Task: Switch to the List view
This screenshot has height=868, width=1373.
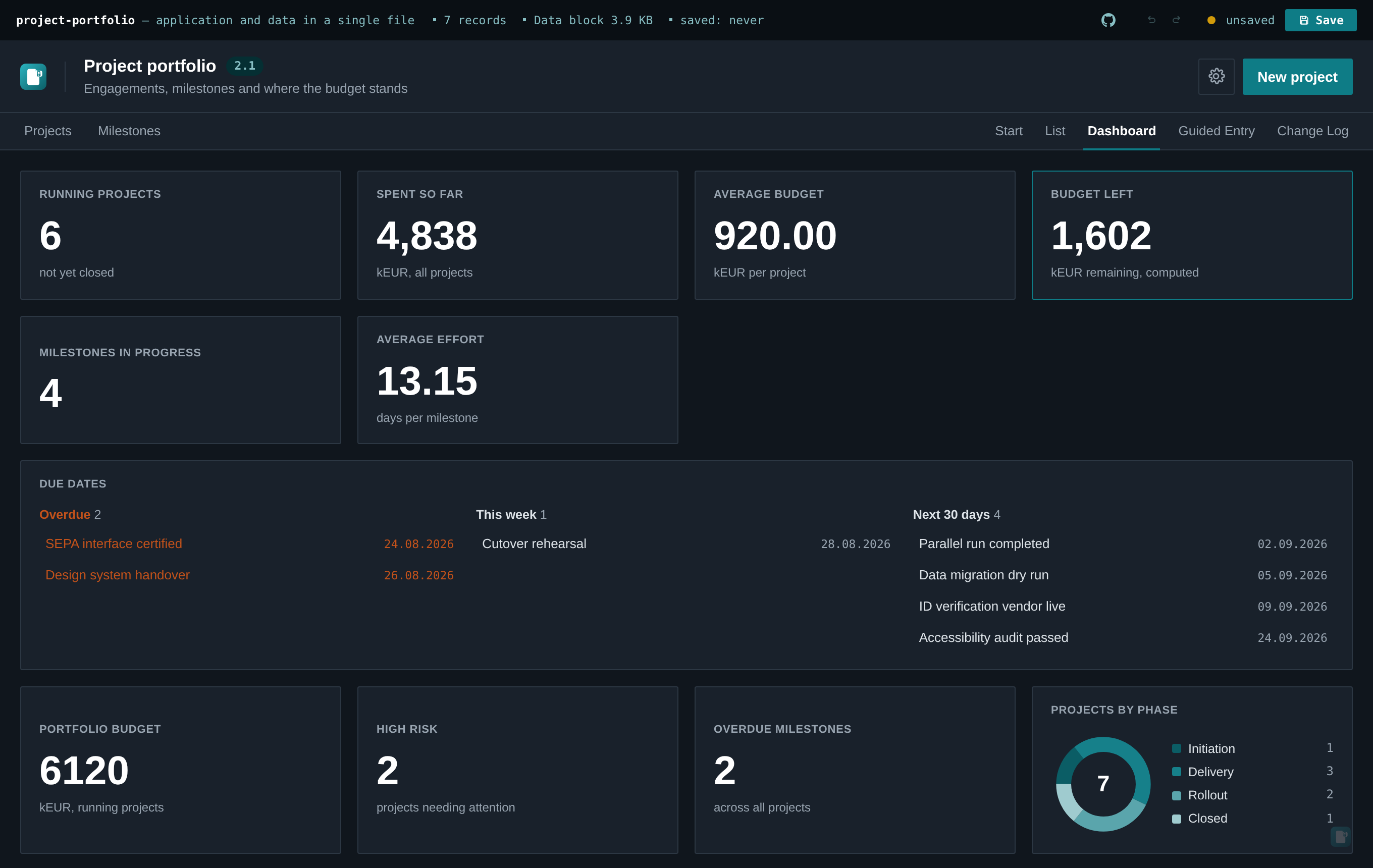Action: (1055, 131)
